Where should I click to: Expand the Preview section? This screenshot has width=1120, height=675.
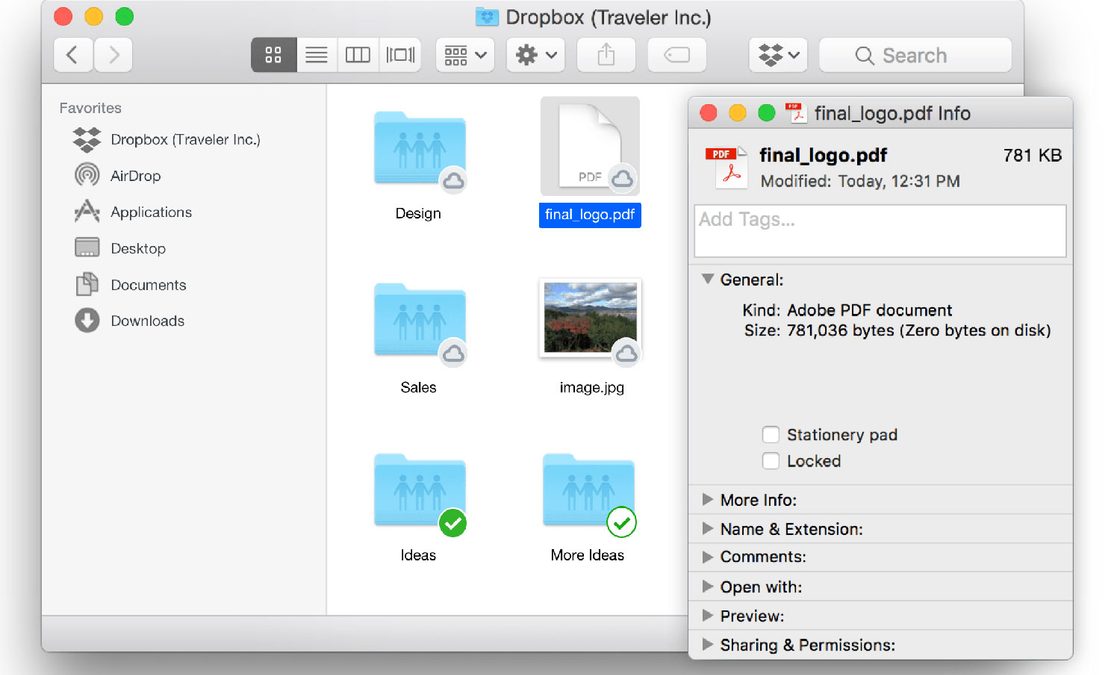708,615
